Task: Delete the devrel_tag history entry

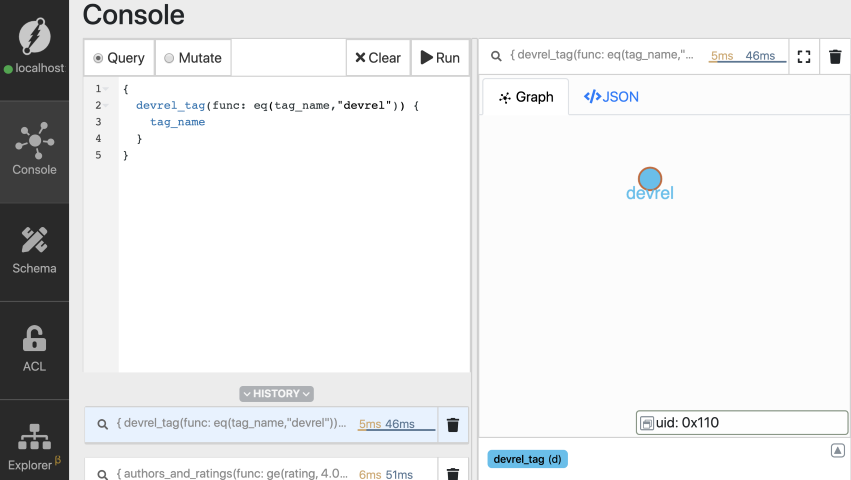Action: 453,425
